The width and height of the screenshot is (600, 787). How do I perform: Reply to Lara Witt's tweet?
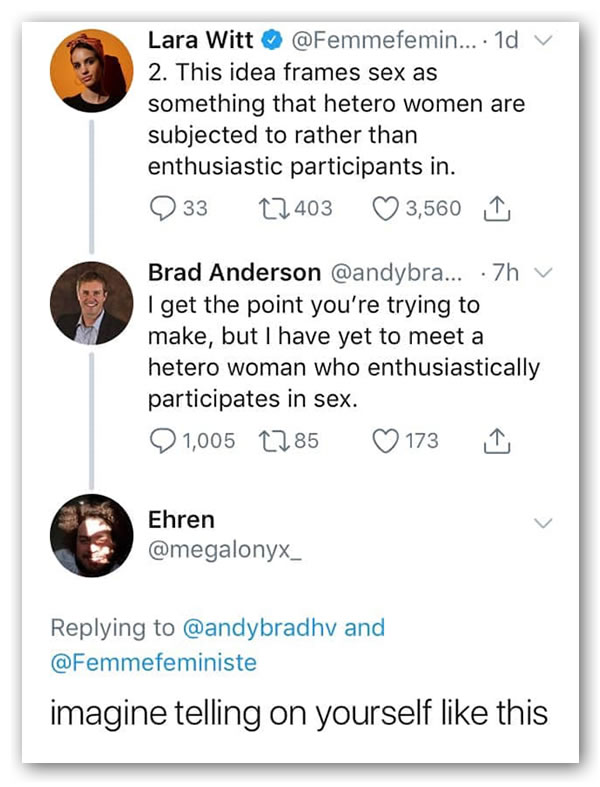coord(162,208)
